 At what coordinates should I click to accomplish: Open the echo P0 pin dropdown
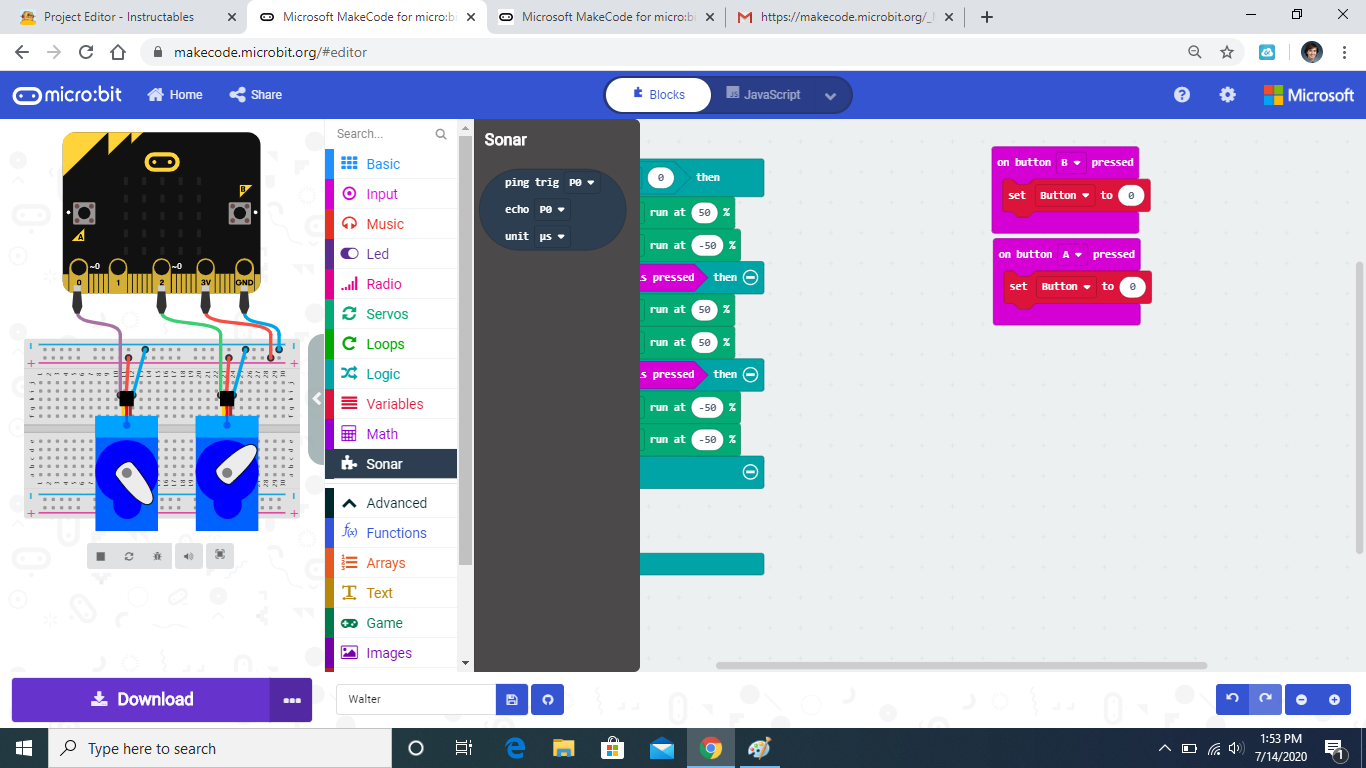click(553, 210)
